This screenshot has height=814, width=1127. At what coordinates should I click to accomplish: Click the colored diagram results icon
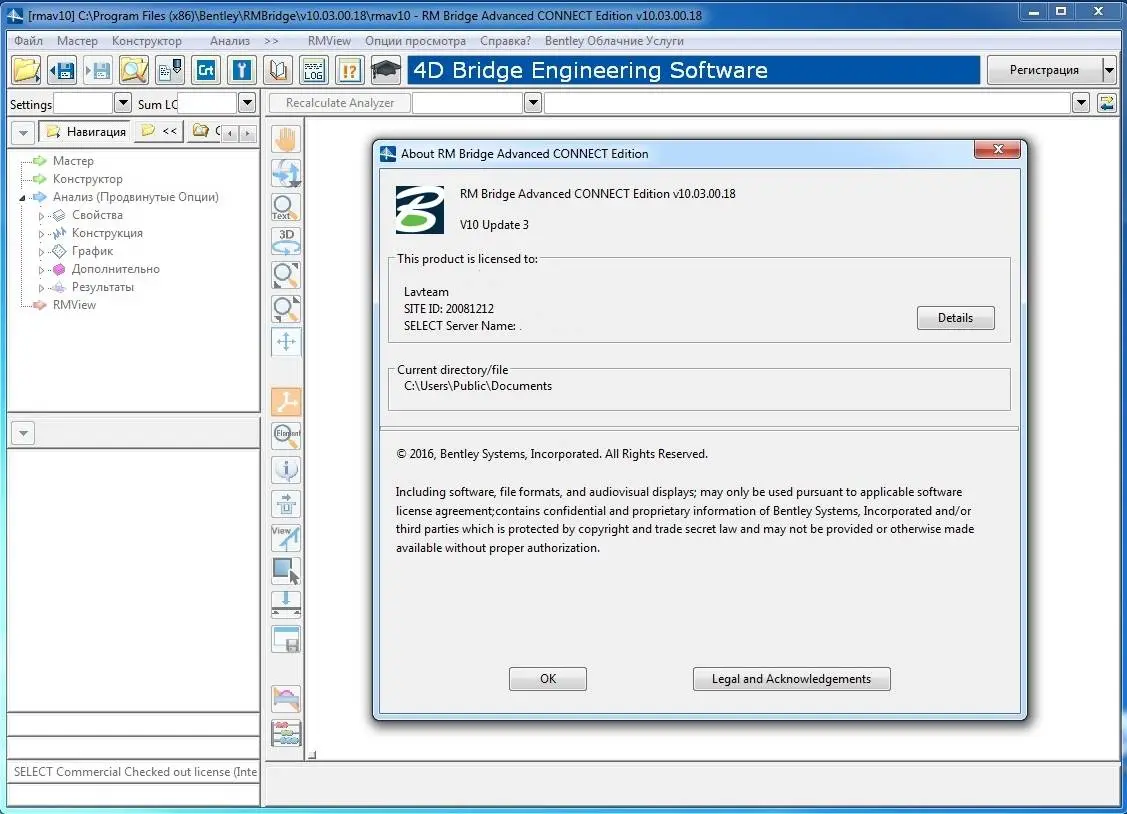click(286, 698)
